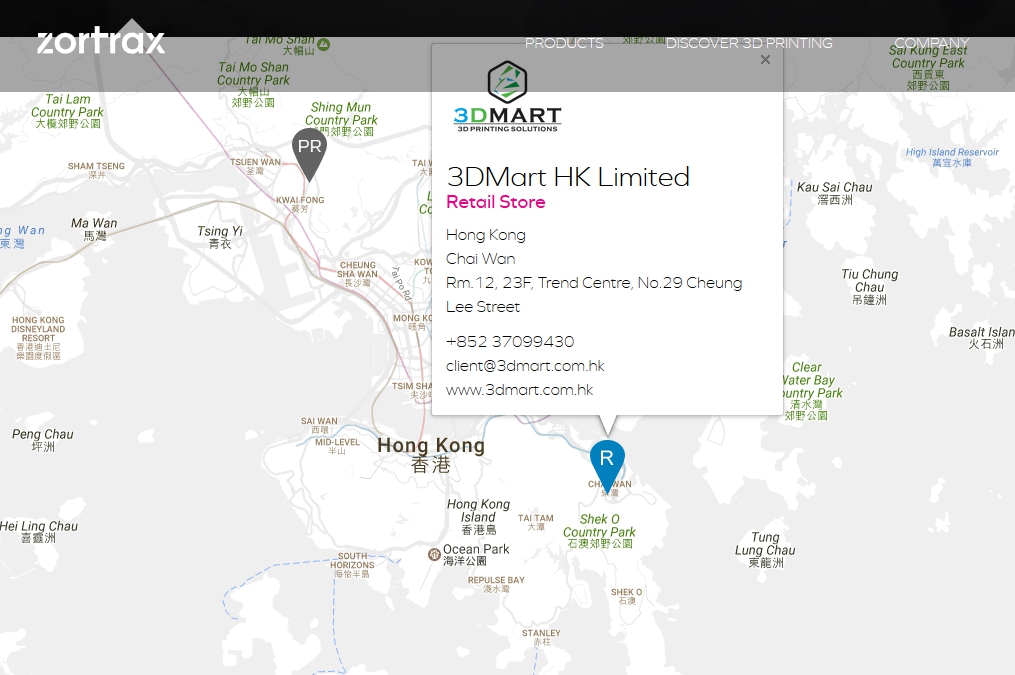Close the 3DMart info popup

[765, 60]
